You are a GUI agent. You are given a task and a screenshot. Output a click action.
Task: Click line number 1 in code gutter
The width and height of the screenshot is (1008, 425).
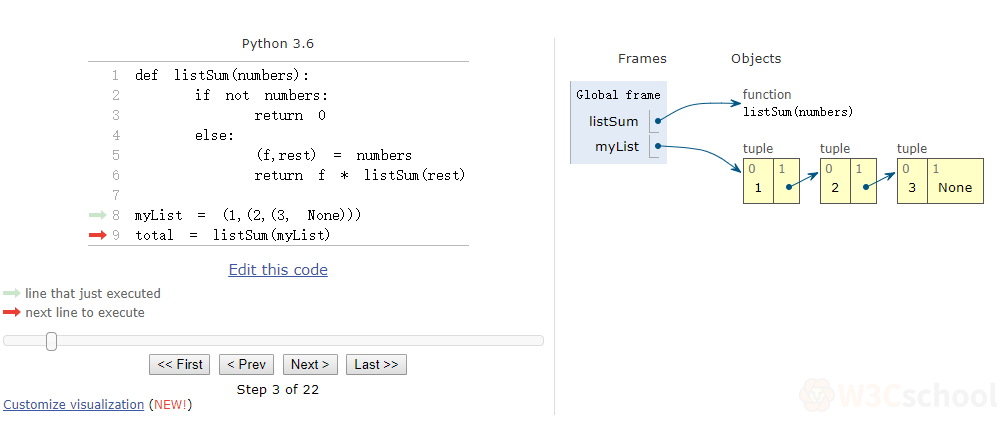[115, 75]
